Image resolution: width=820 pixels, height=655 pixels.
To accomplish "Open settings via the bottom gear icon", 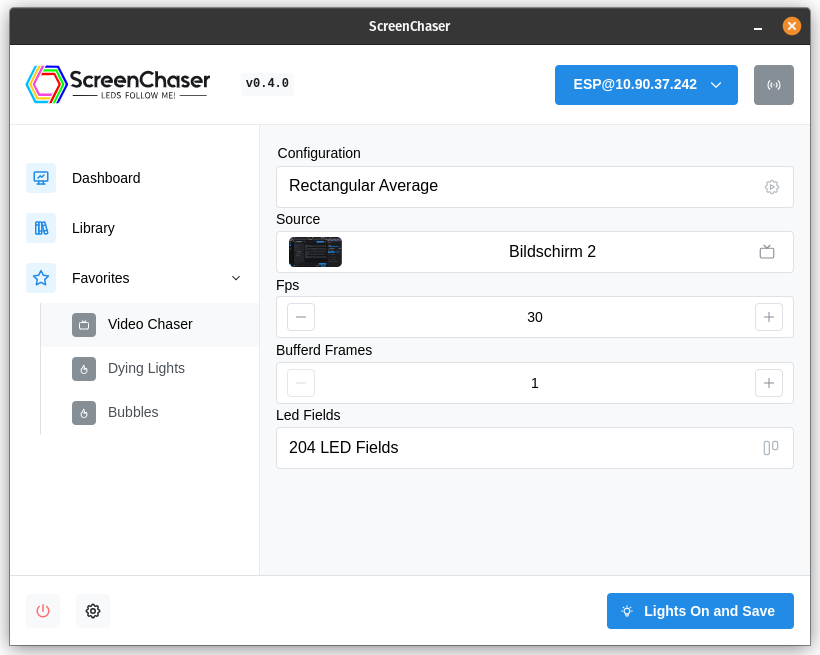I will click(93, 611).
